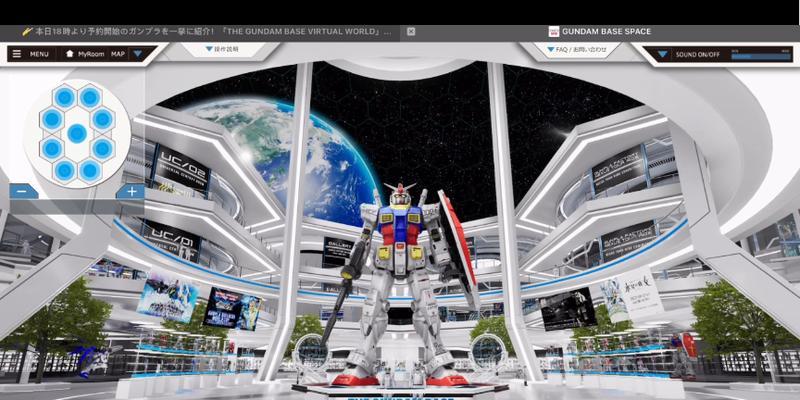The width and height of the screenshot is (800, 400).
Task: Expand the FAQ / お問い合わせ tab
Action: tap(577, 49)
